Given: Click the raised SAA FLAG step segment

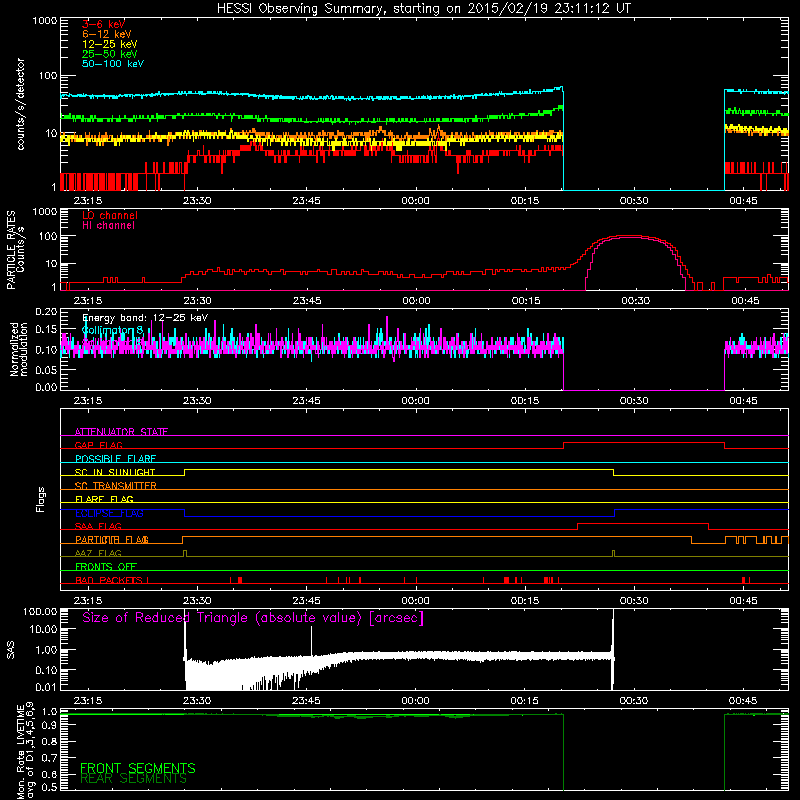Looking at the screenshot, I should pyautogui.click(x=643, y=523).
